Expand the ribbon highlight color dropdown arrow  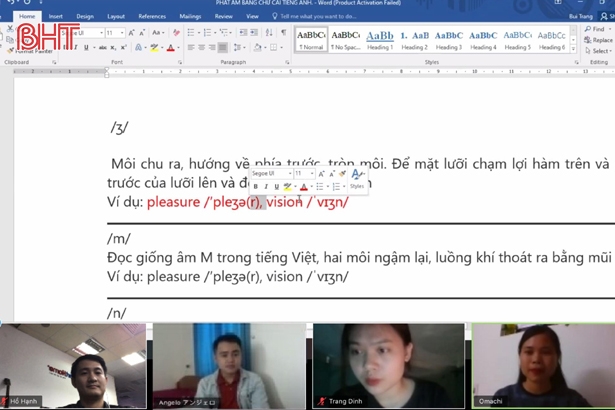pyautogui.click(x=162, y=48)
